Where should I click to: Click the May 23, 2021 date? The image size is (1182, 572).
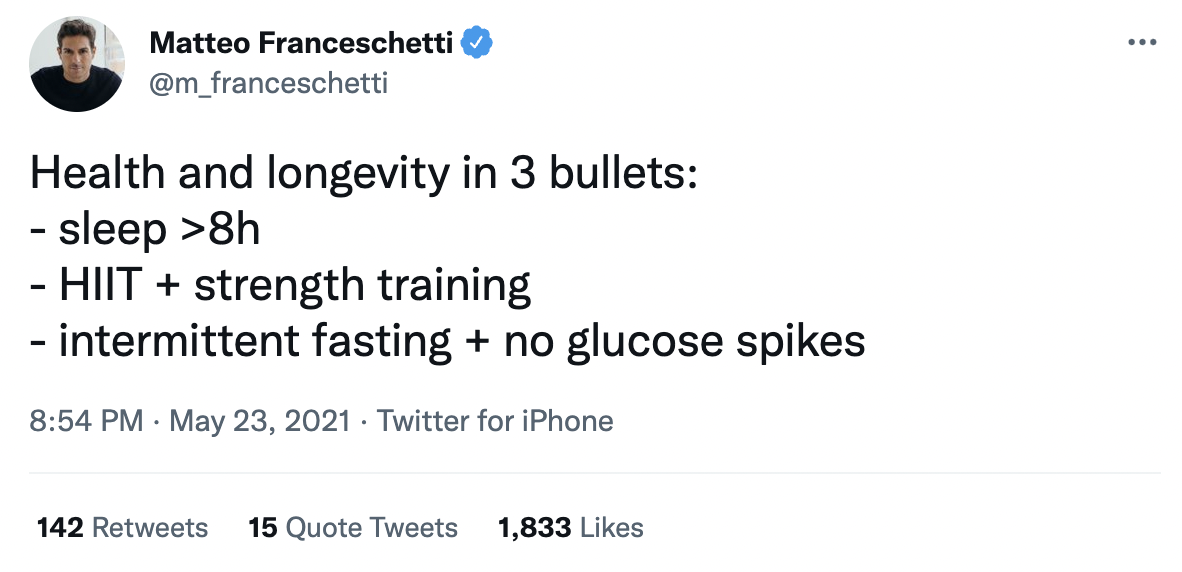click(x=260, y=421)
